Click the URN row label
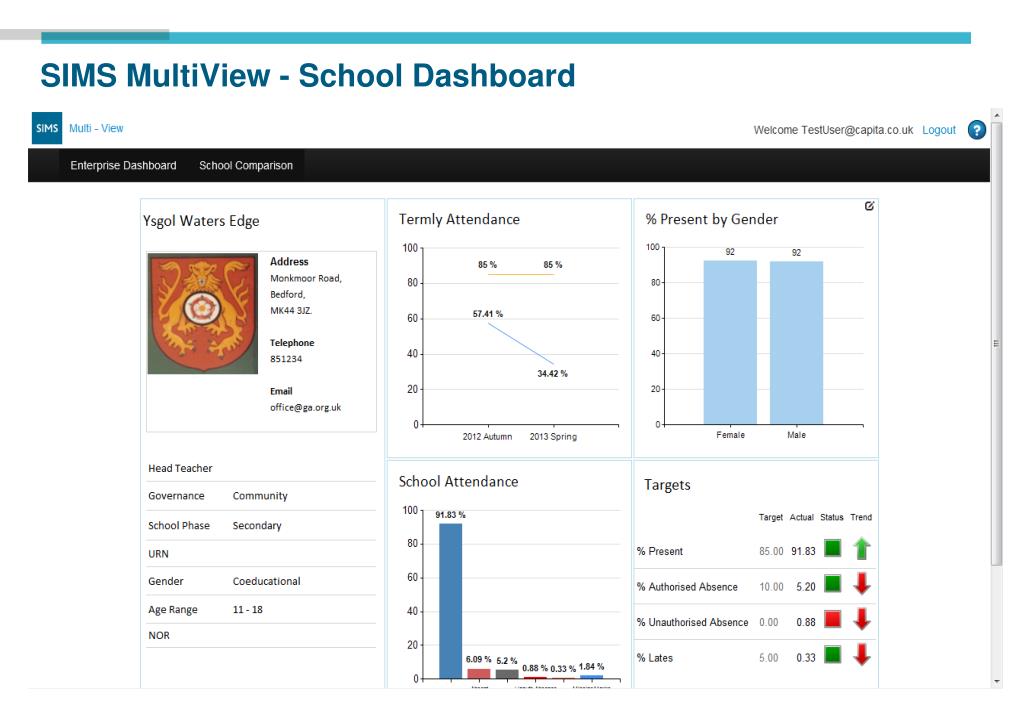Screen dimensions: 1023x708 coord(158,554)
